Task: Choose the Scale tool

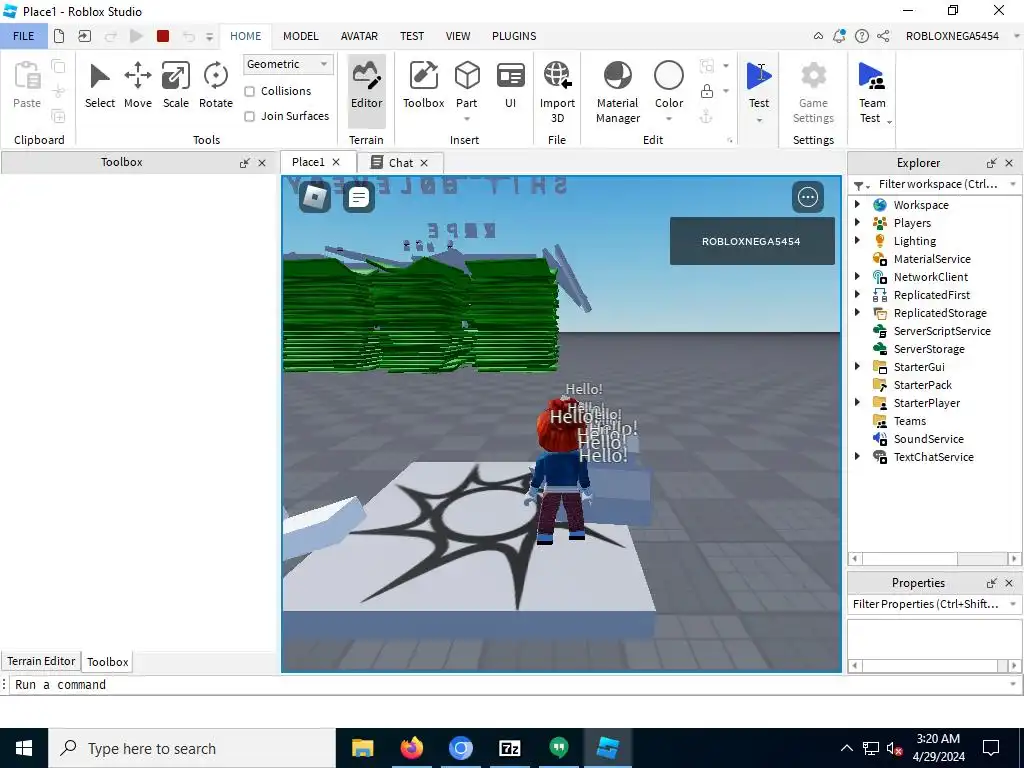Action: pyautogui.click(x=176, y=86)
